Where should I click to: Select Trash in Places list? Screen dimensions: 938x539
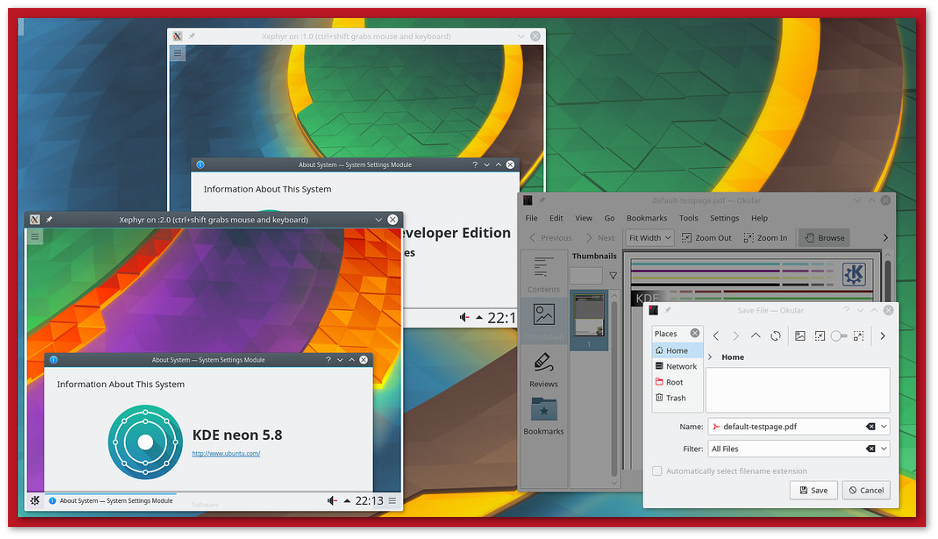pyautogui.click(x=677, y=398)
